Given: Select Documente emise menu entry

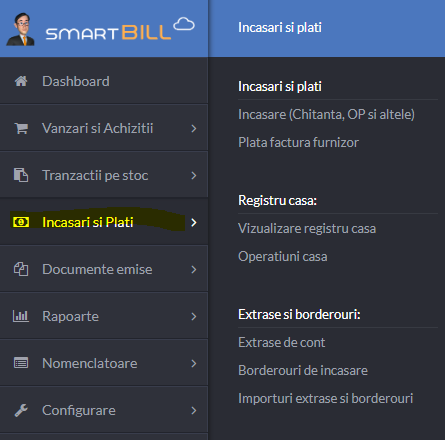Looking at the screenshot, I should (x=104, y=269).
